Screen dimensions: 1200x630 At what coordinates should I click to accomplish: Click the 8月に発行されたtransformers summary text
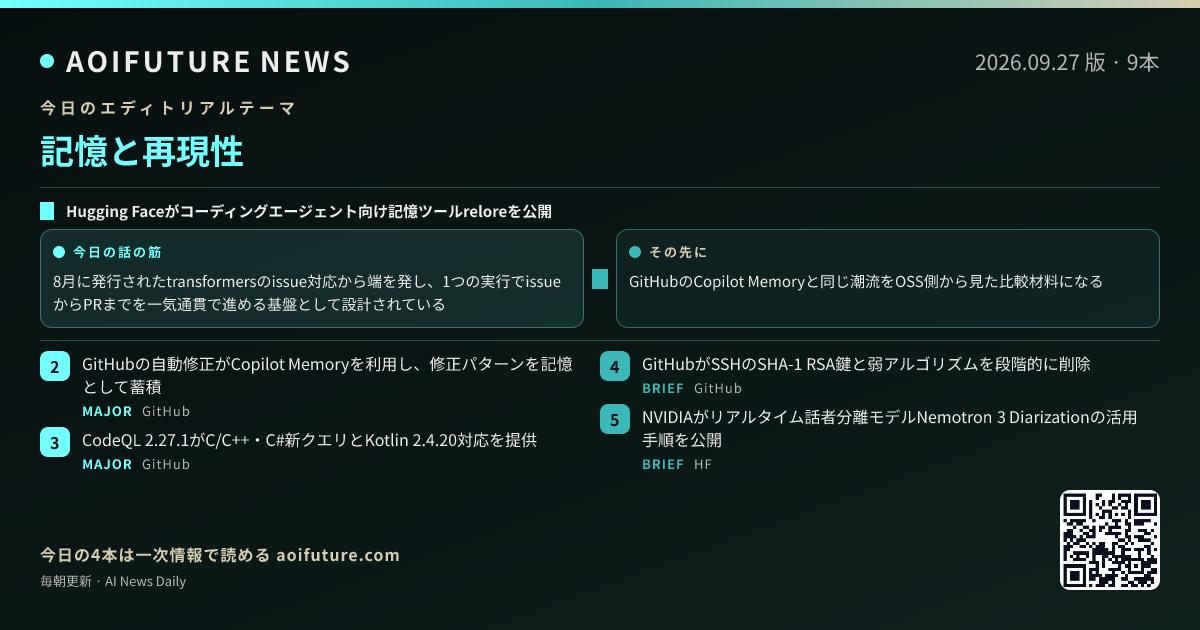[x=307, y=293]
